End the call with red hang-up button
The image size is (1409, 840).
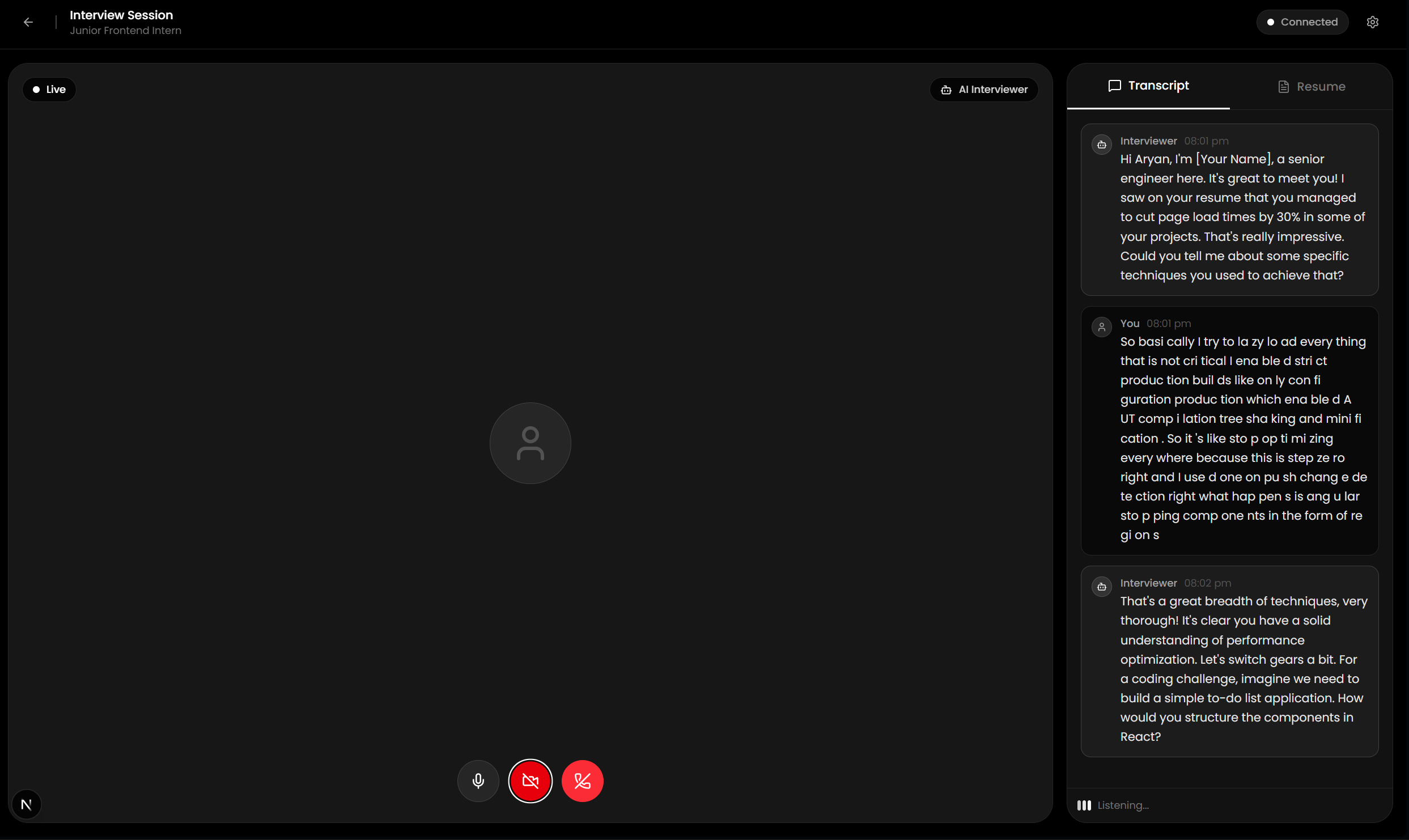click(582, 781)
